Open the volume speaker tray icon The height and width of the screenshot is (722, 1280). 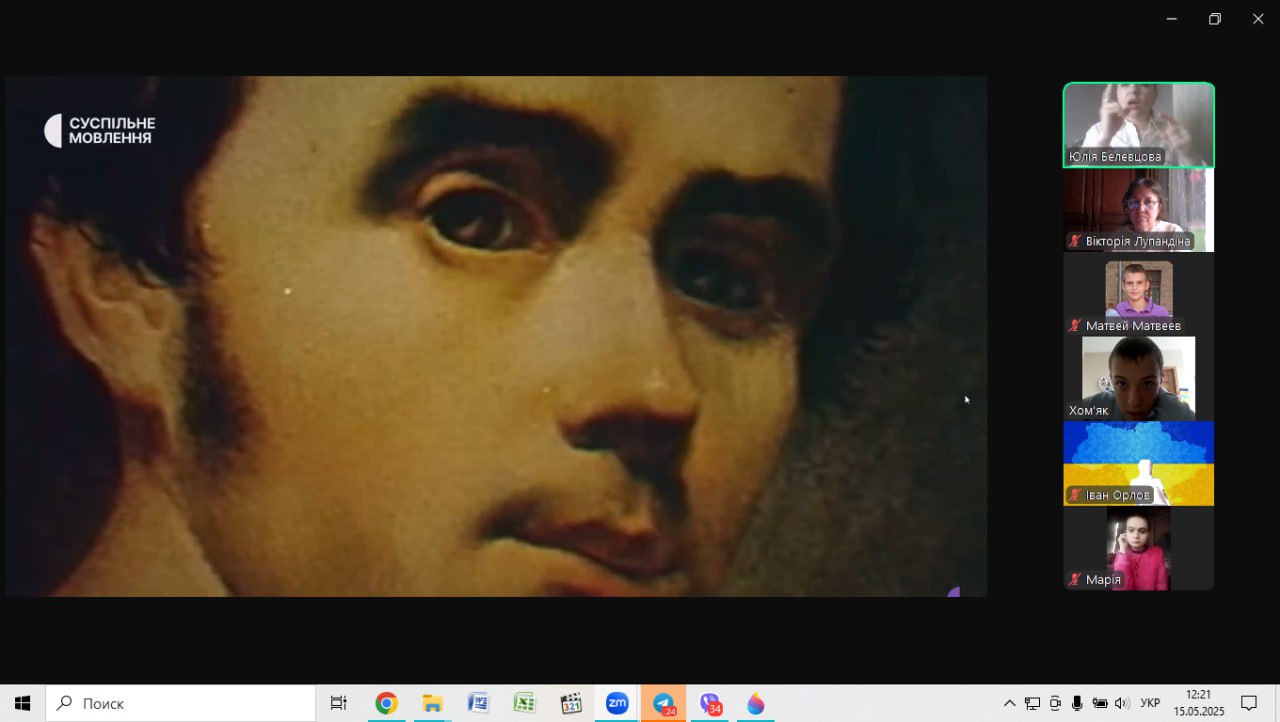pyautogui.click(x=1122, y=703)
